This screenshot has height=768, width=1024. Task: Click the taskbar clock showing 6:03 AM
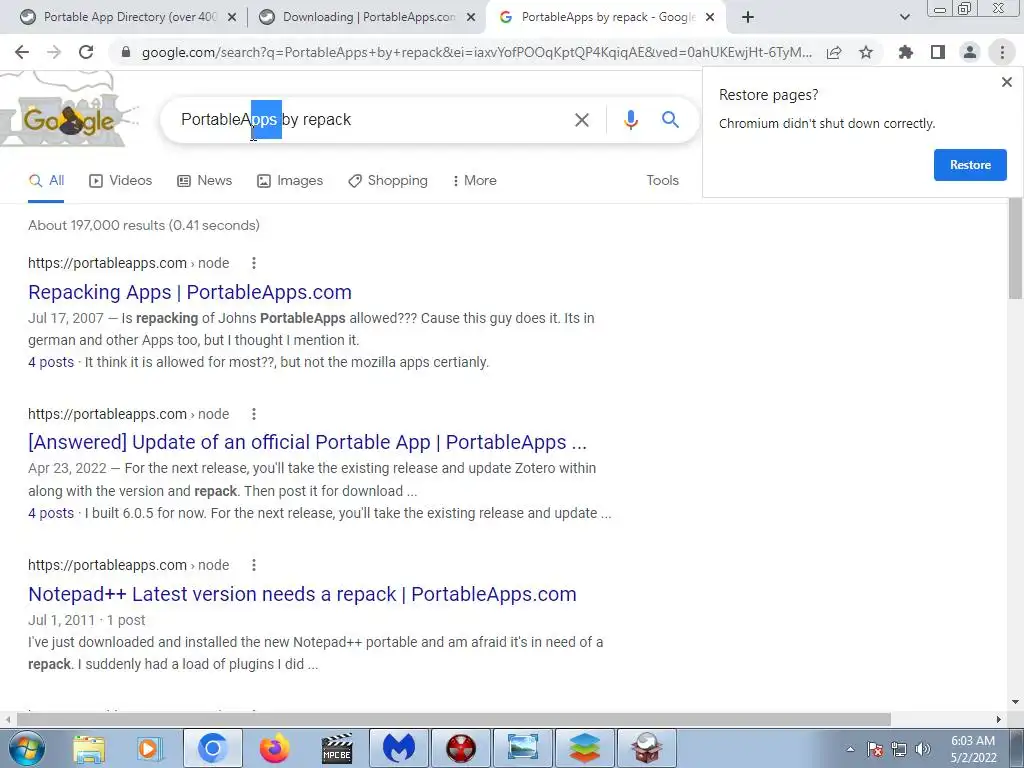[x=973, y=749]
